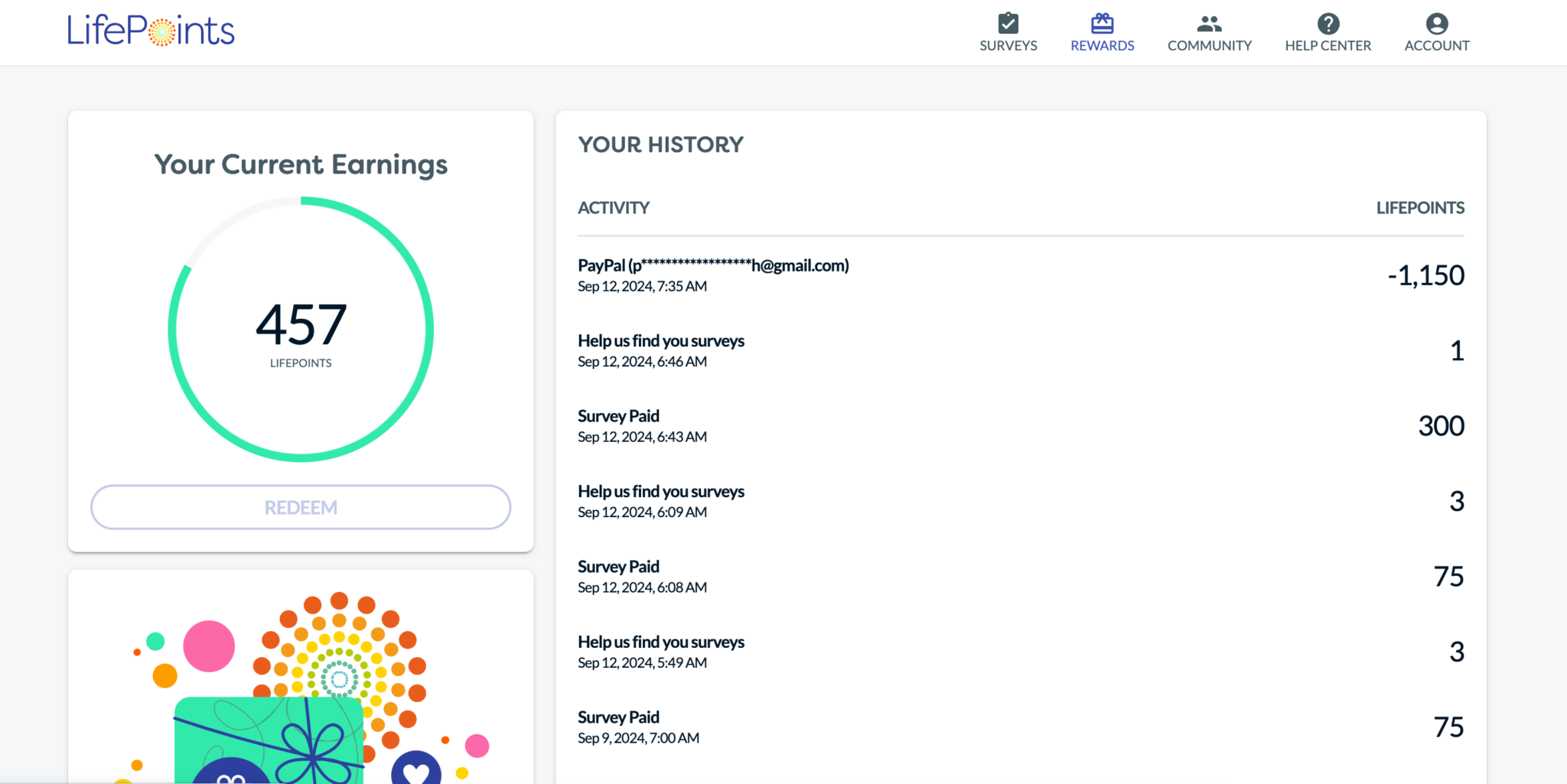Click the bow on the Rewards gift icon

pyautogui.click(x=1102, y=17)
